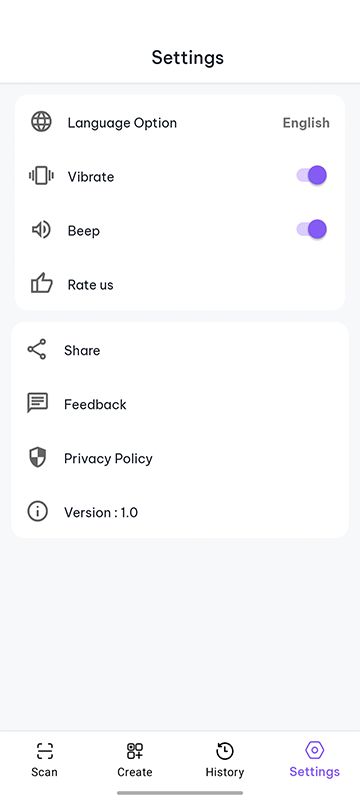Turn off the Vibrate switch
Image resolution: width=360 pixels, height=800 pixels.
312,176
